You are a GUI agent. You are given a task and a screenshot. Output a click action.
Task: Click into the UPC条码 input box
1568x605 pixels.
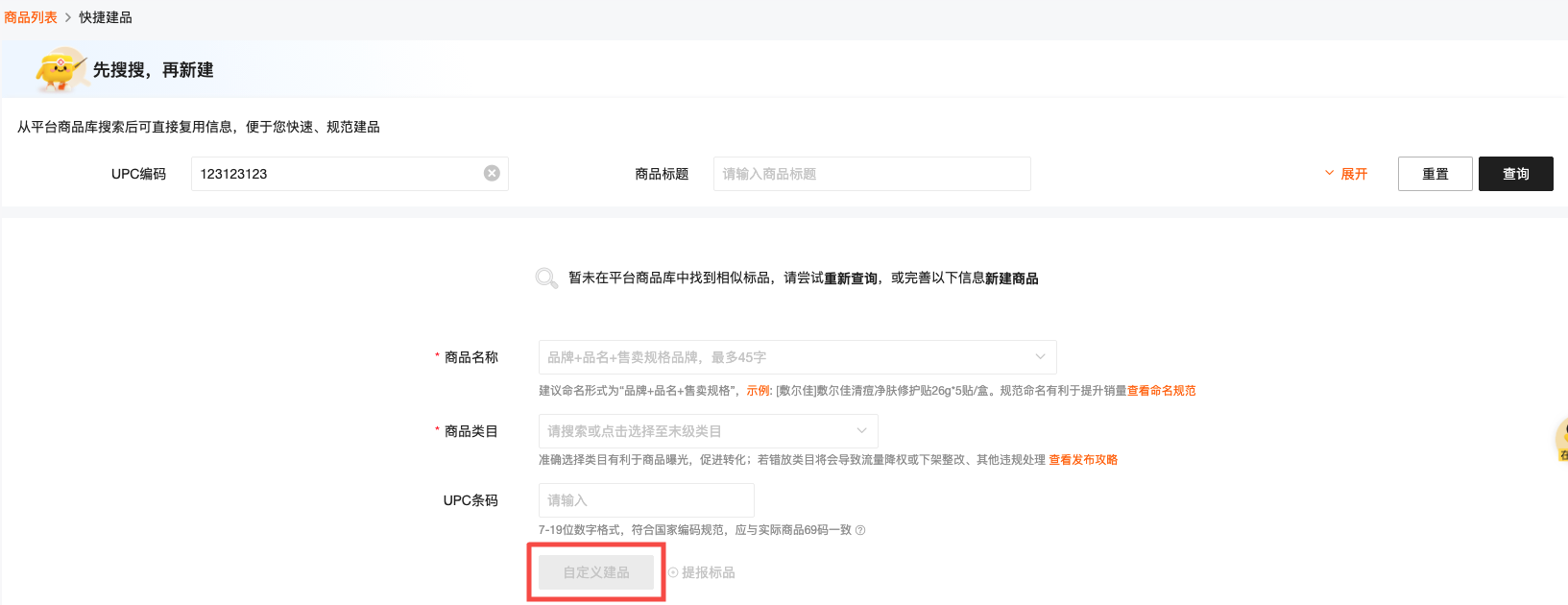(646, 500)
